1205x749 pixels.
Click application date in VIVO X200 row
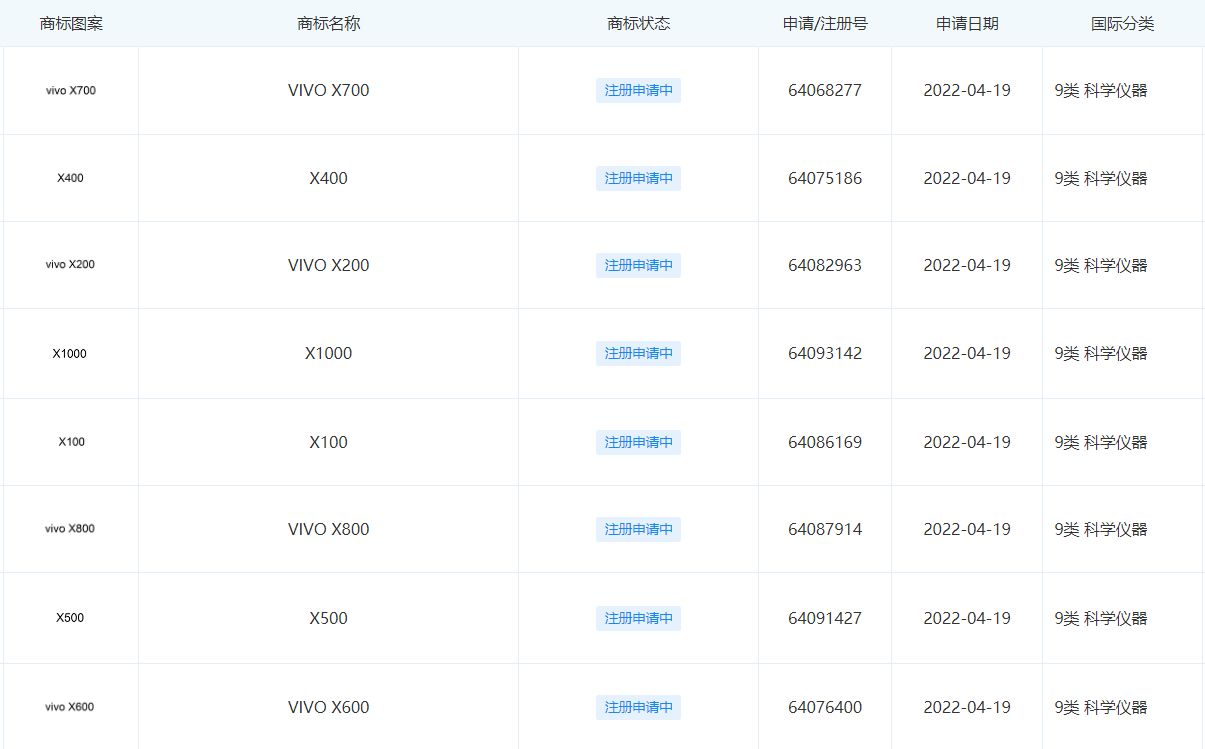[x=967, y=265]
